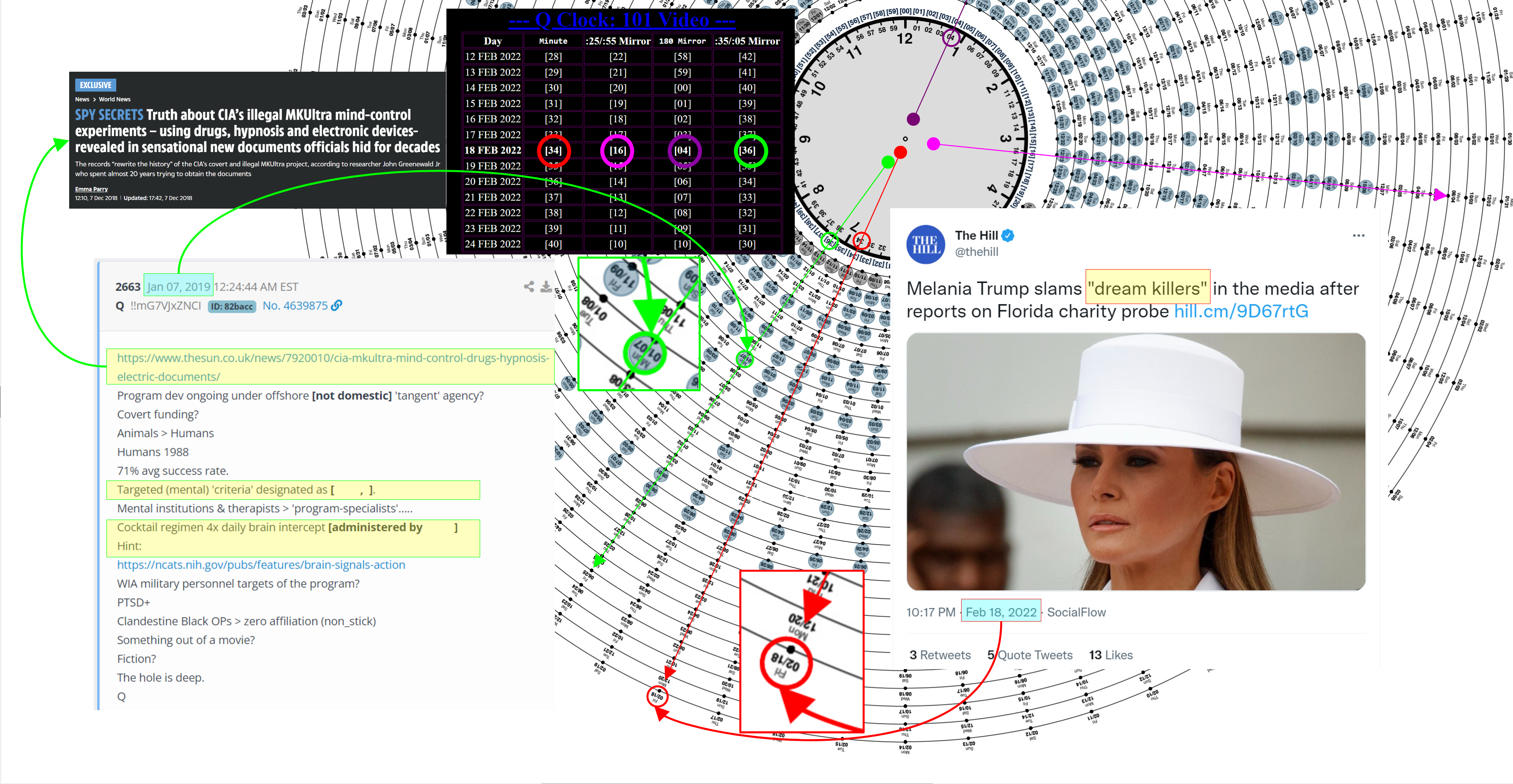Open the tweet's three-dot more menu
Screen dimensions: 1513x784
coord(1358,235)
